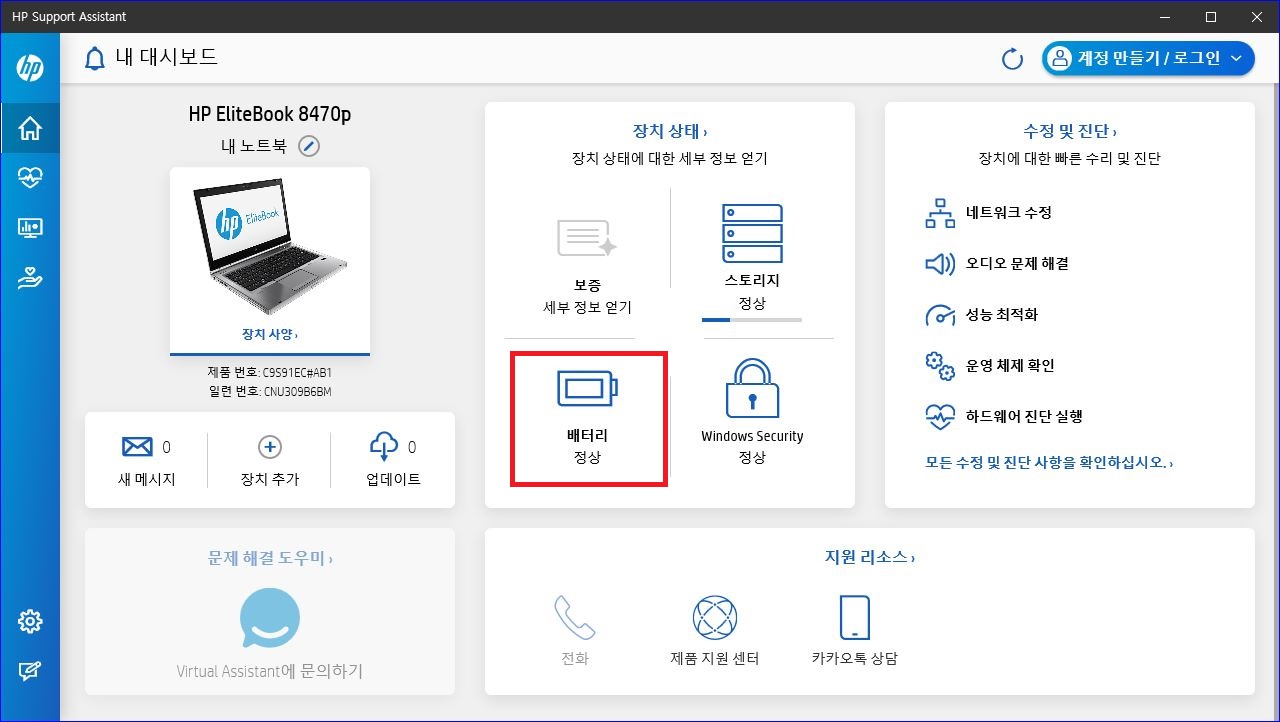Click the 성능 최적화 label
1280x722 pixels.
(1002, 315)
